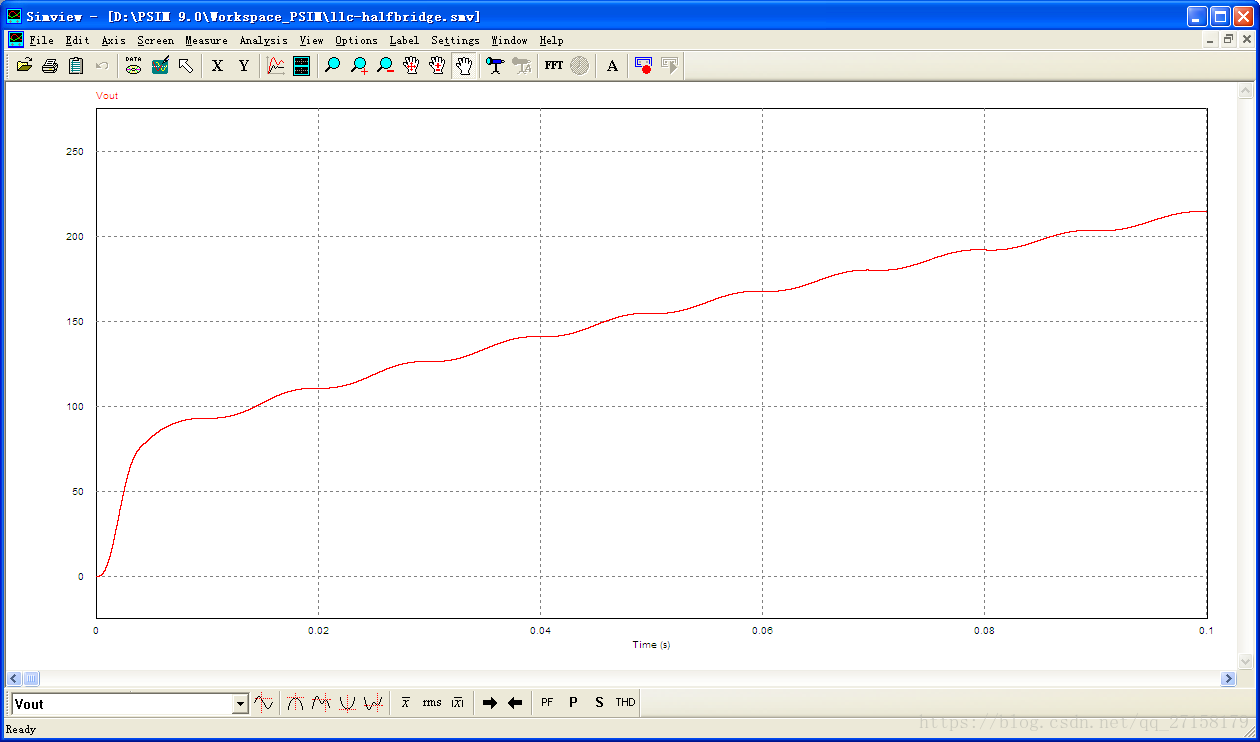
Task: Click the red Vout curve legend label
Action: tap(107, 96)
